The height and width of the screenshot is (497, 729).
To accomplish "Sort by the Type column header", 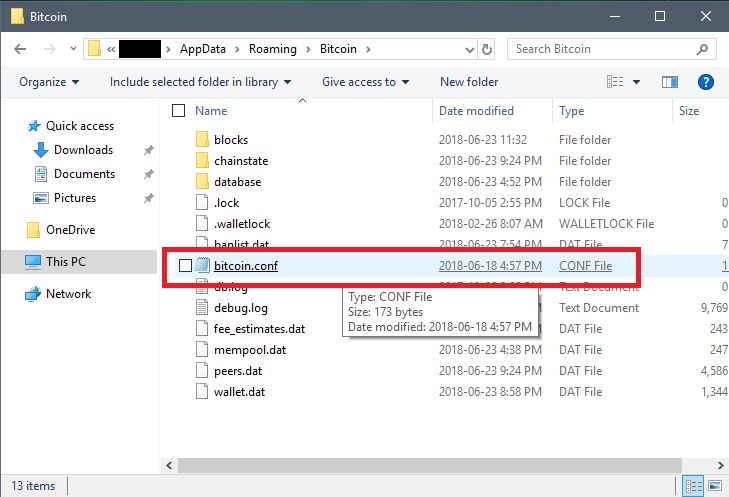I will click(x=571, y=111).
